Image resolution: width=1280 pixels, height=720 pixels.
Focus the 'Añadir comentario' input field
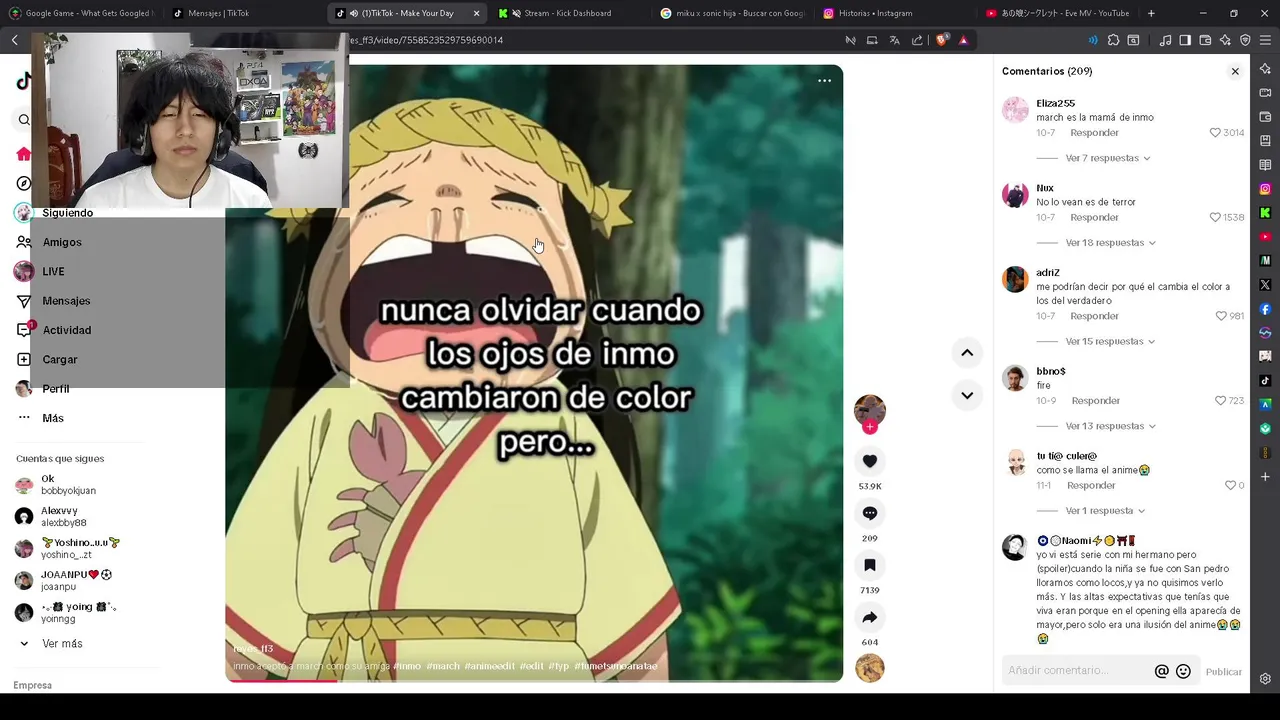point(1077,671)
